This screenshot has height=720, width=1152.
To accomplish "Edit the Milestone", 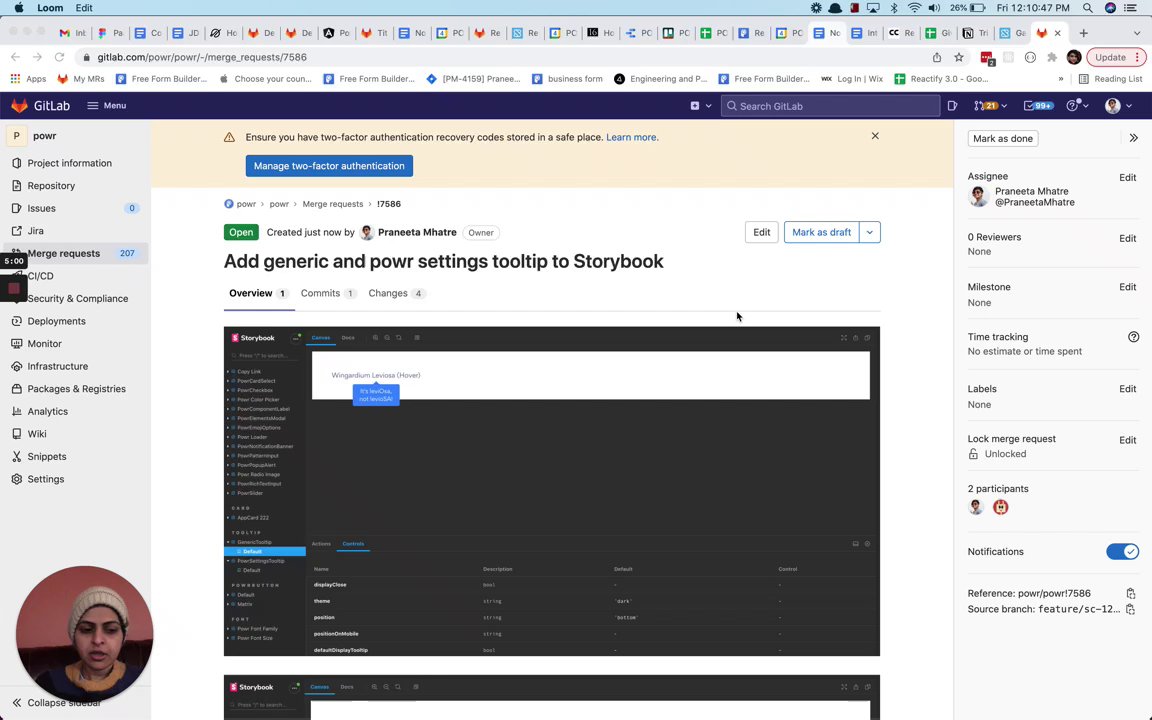I will [1127, 287].
